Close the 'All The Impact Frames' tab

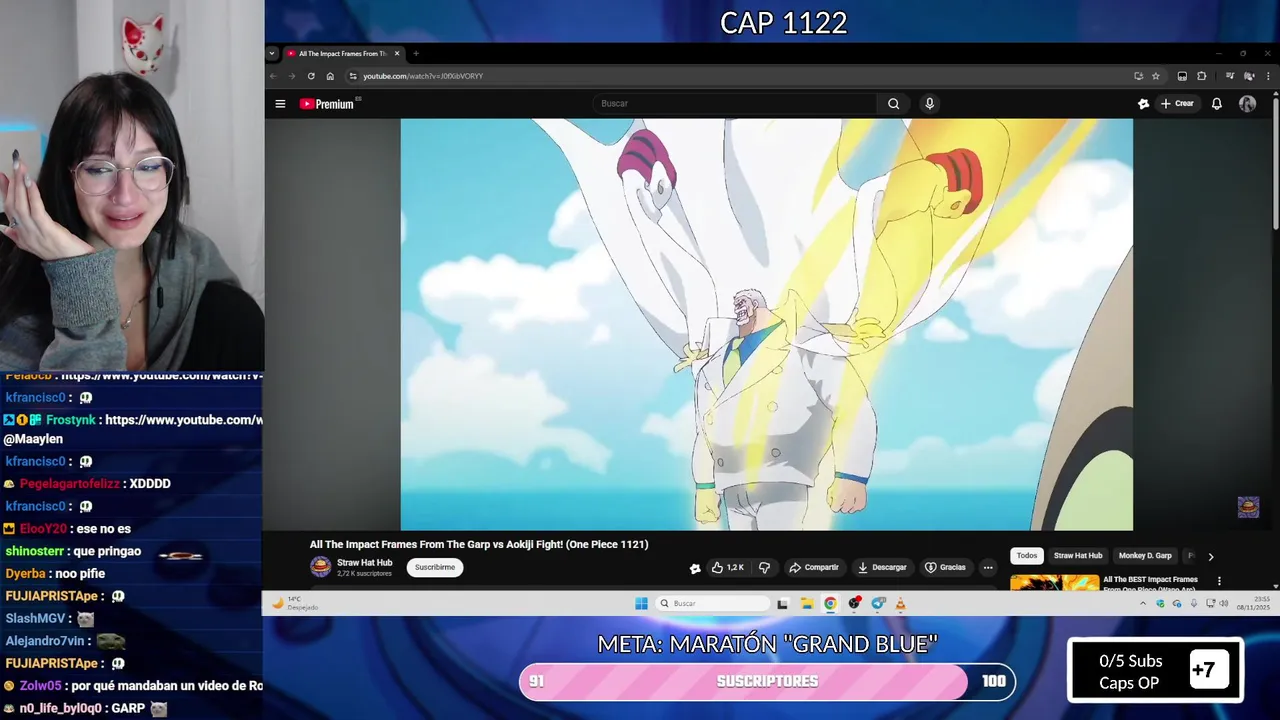click(x=397, y=54)
